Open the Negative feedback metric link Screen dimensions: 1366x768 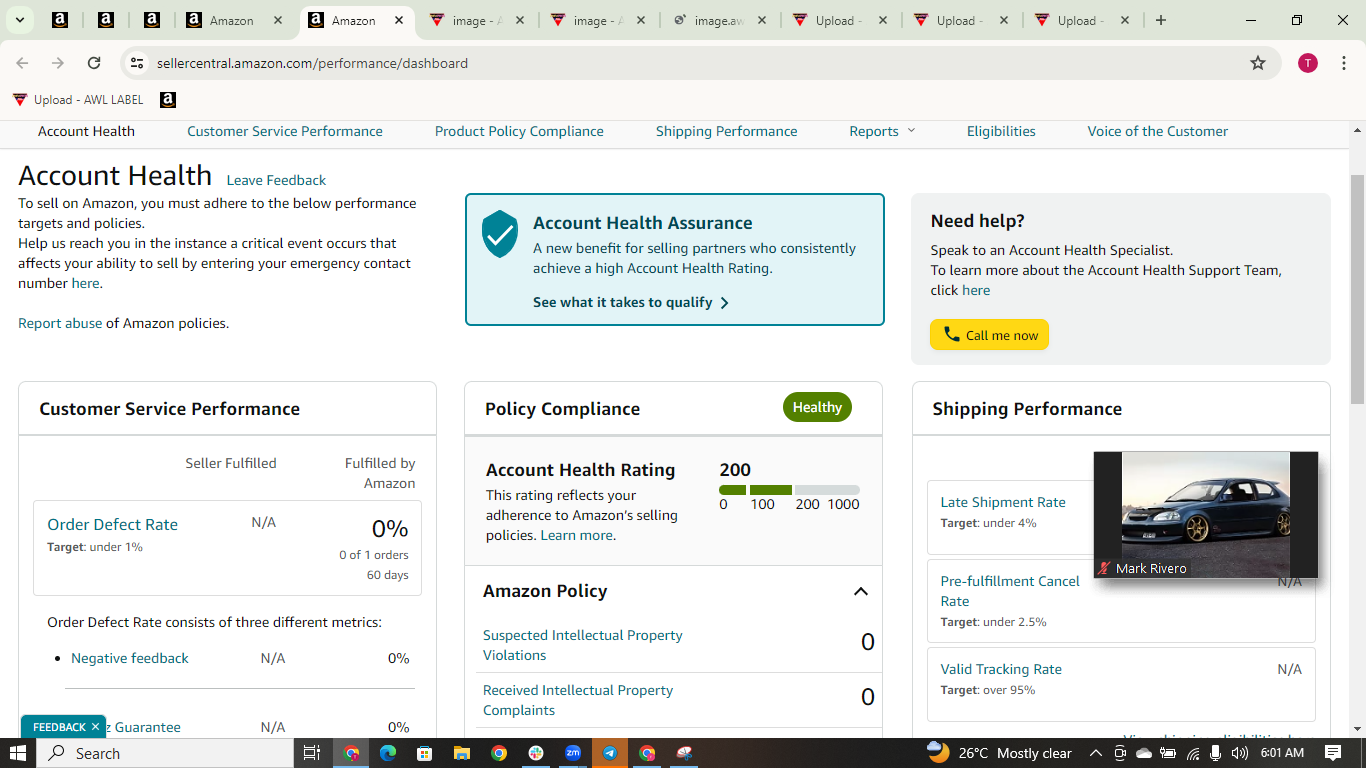point(130,658)
